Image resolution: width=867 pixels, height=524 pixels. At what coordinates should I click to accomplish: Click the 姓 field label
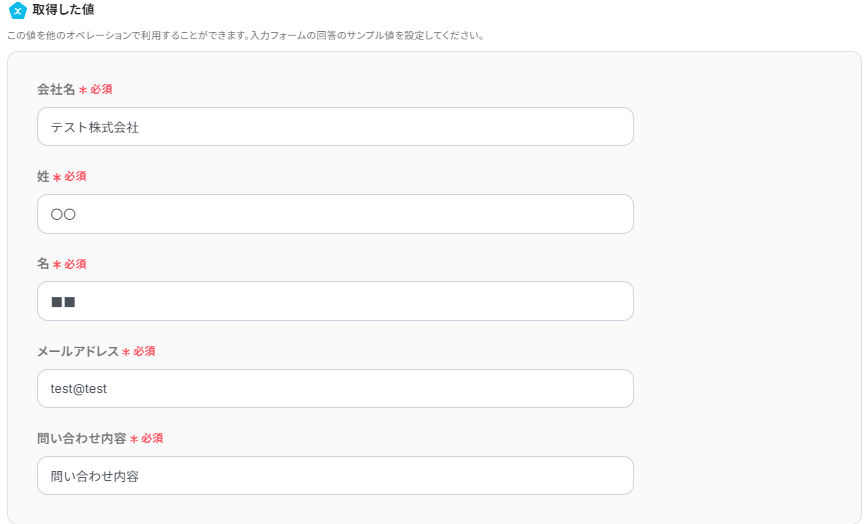point(43,177)
